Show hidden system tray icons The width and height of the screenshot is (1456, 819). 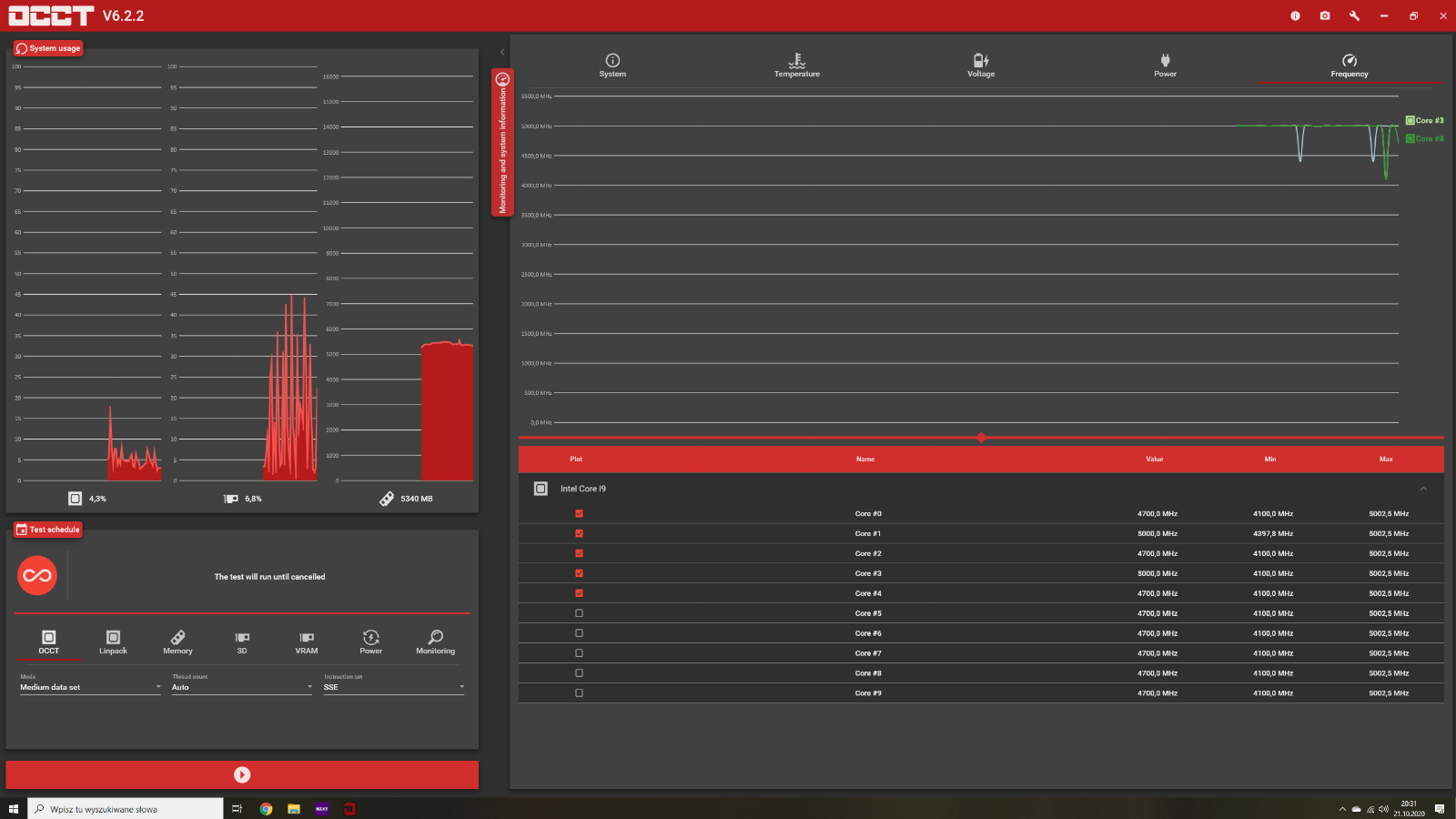point(1342,809)
